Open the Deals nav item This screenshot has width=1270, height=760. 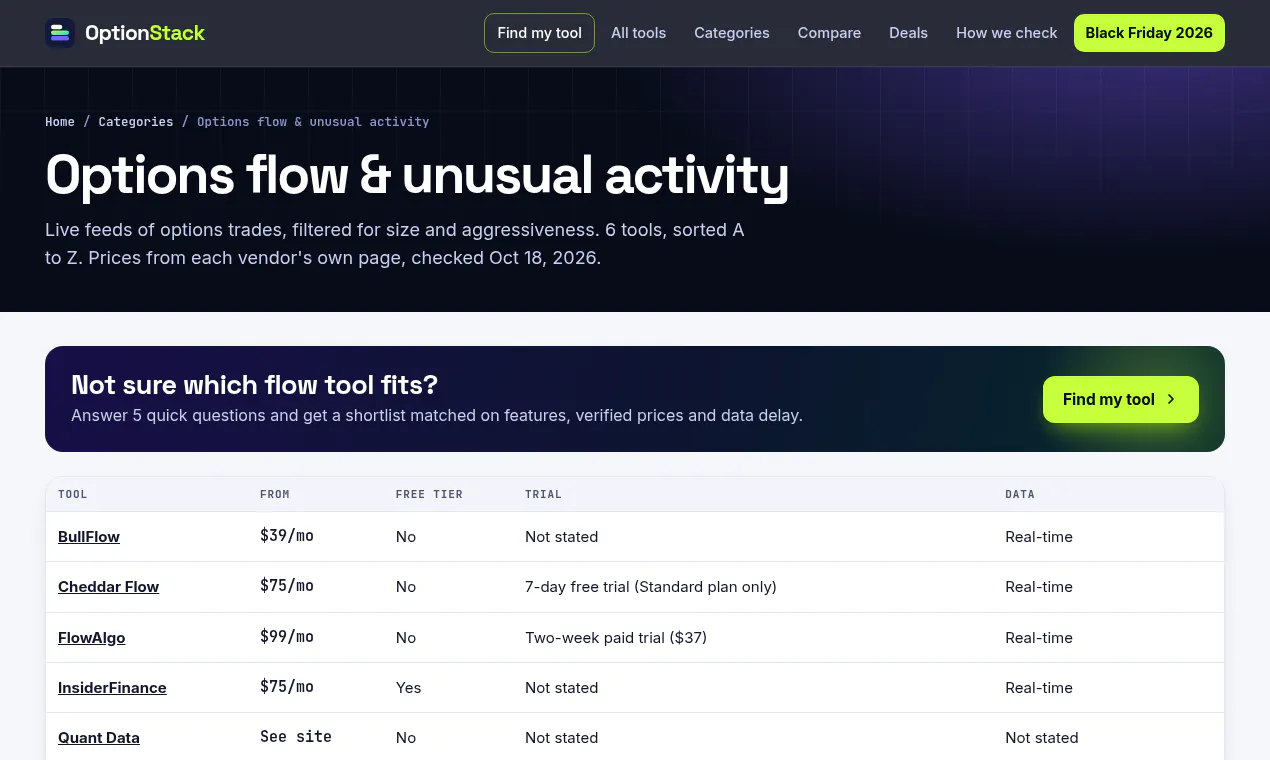908,33
